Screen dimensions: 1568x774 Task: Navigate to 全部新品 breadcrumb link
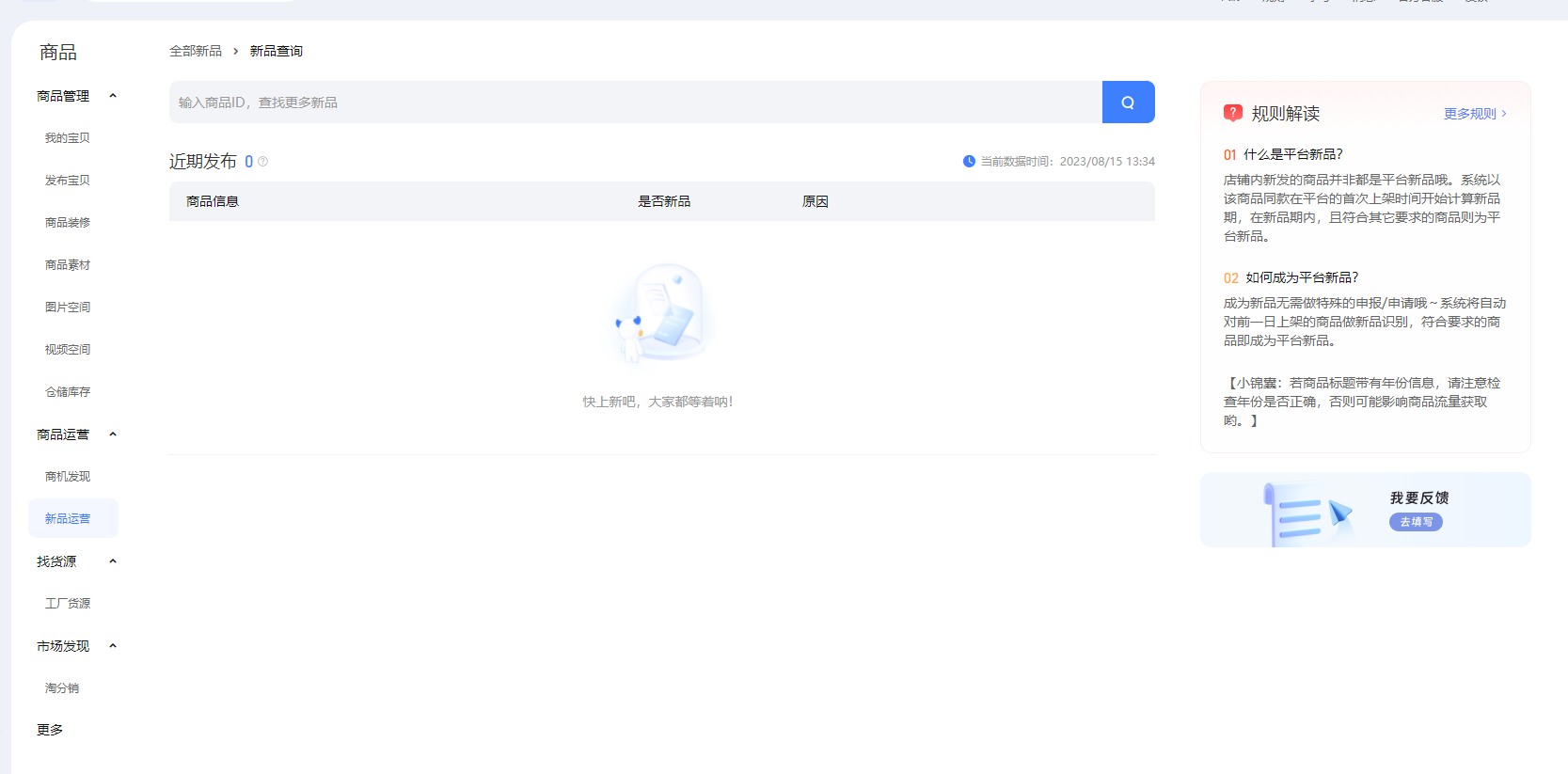[x=196, y=51]
